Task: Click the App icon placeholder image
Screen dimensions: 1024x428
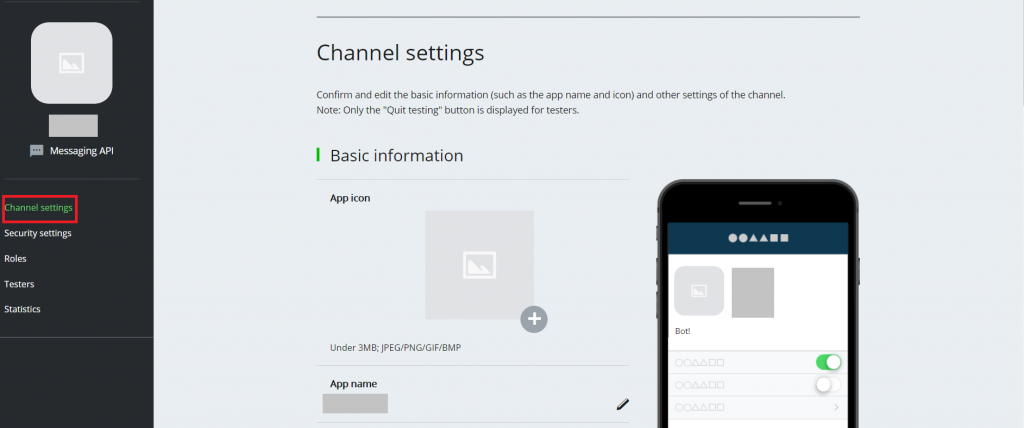Action: pyautogui.click(x=479, y=265)
